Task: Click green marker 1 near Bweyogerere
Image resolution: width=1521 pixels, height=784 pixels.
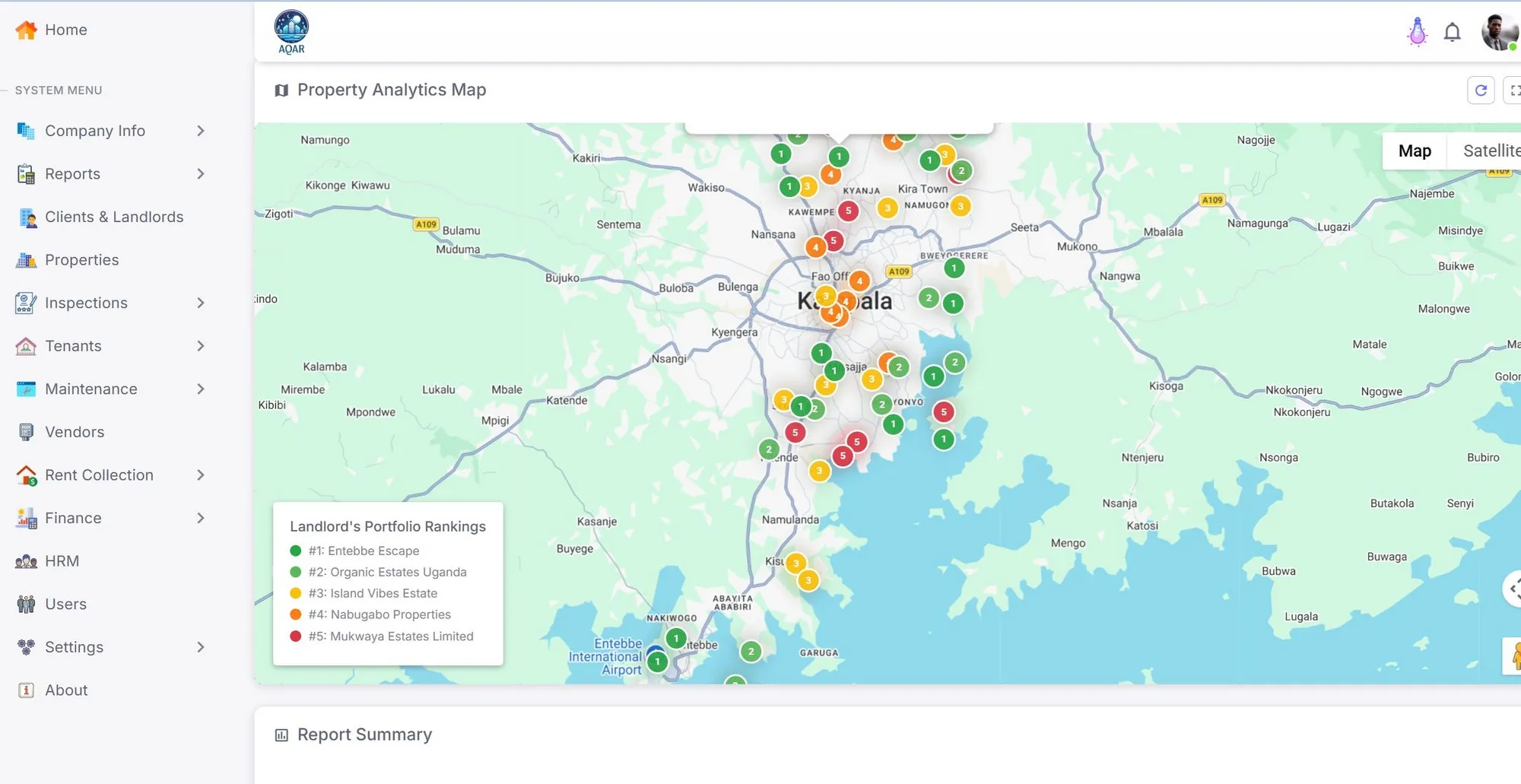Action: pyautogui.click(x=954, y=268)
